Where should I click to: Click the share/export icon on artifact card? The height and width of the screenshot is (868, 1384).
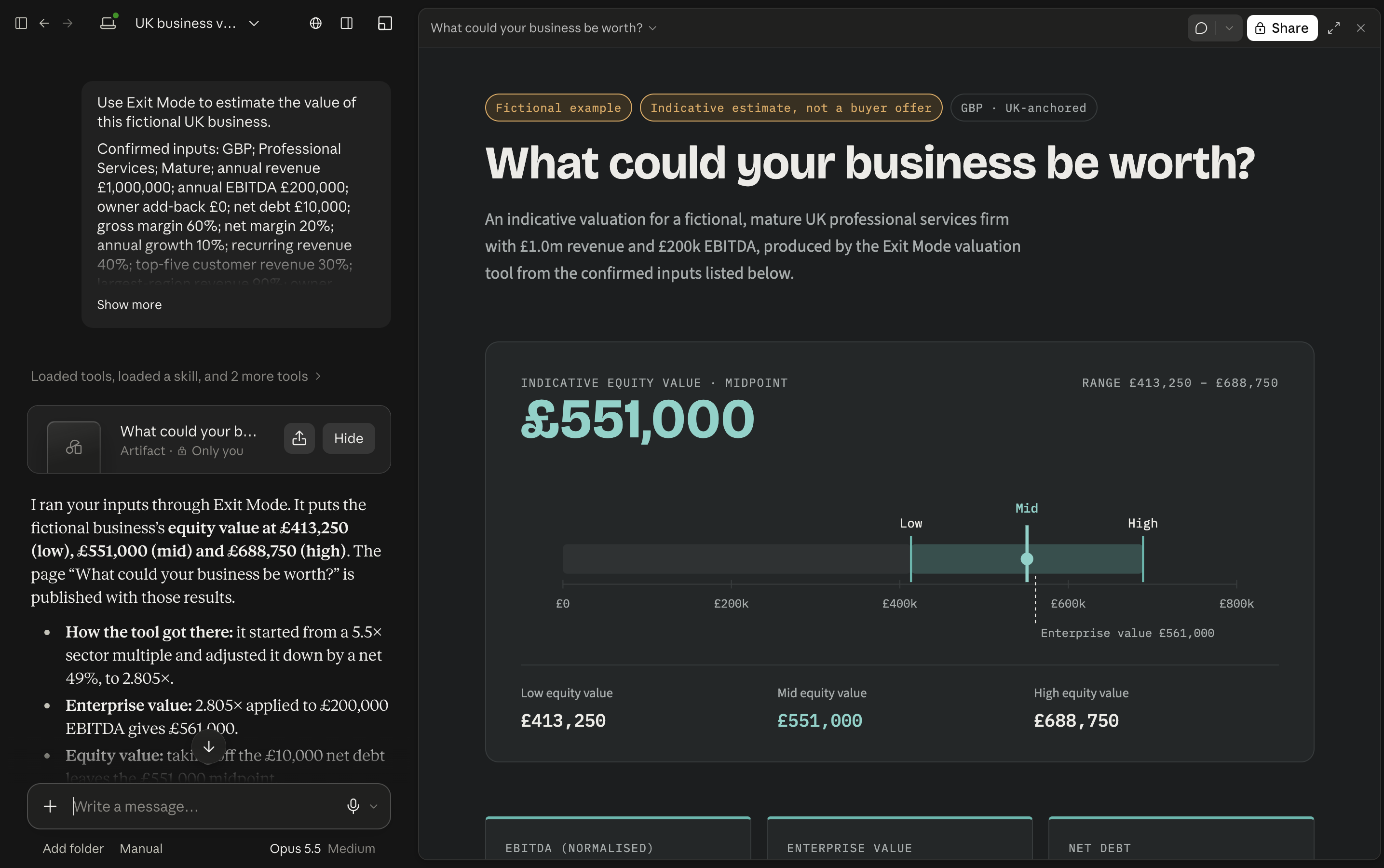(299, 439)
